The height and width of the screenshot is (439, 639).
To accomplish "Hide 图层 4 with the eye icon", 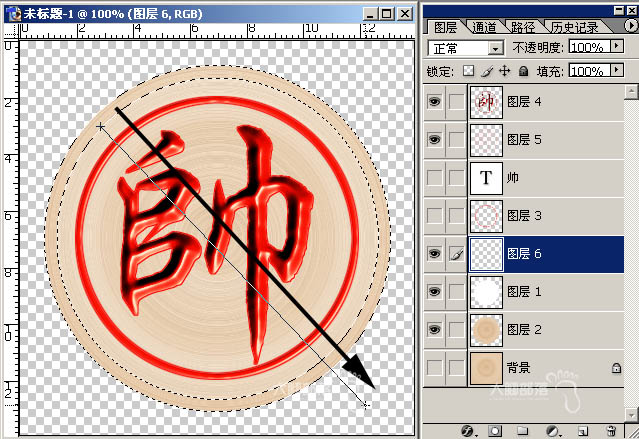I will pyautogui.click(x=434, y=101).
